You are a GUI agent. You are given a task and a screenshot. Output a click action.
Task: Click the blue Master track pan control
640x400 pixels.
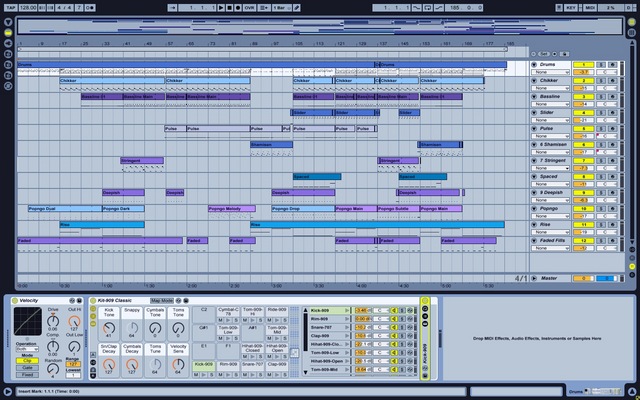pos(607,278)
